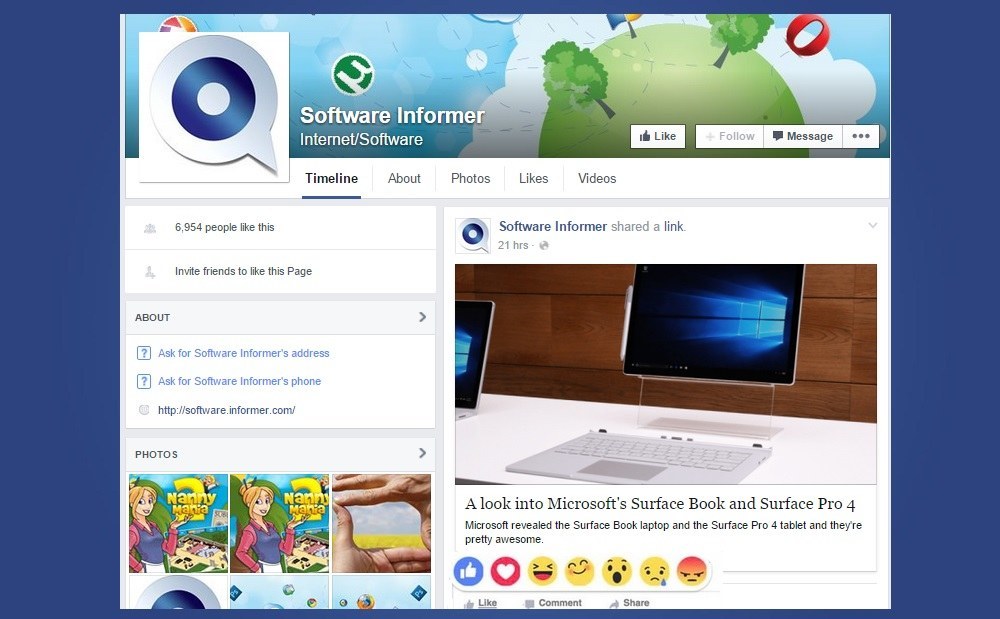The image size is (1000, 619).
Task: Open the three-dots more options button
Action: pyautogui.click(x=861, y=136)
